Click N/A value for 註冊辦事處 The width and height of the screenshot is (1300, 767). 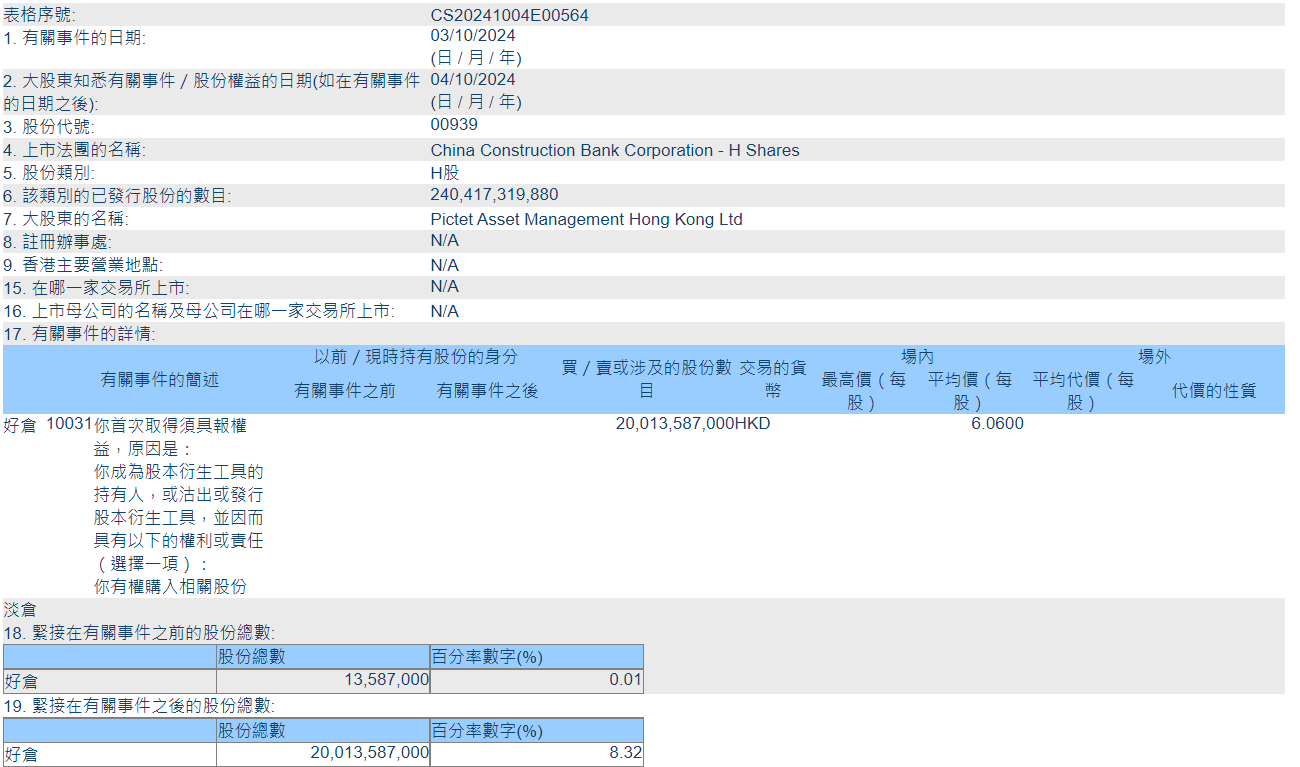445,241
